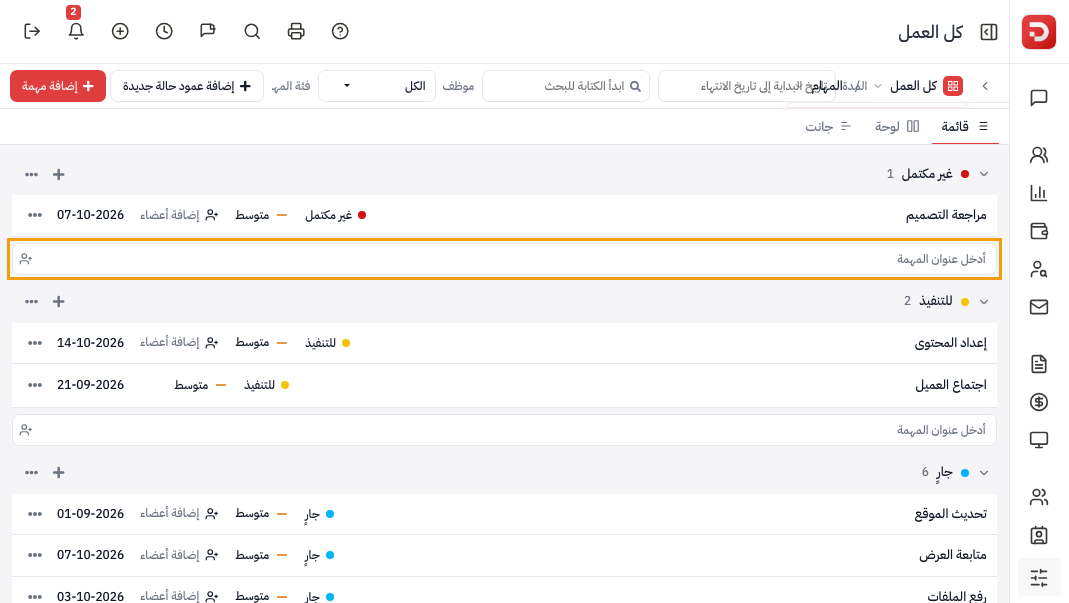Open the help question-mark icon

pyautogui.click(x=340, y=31)
